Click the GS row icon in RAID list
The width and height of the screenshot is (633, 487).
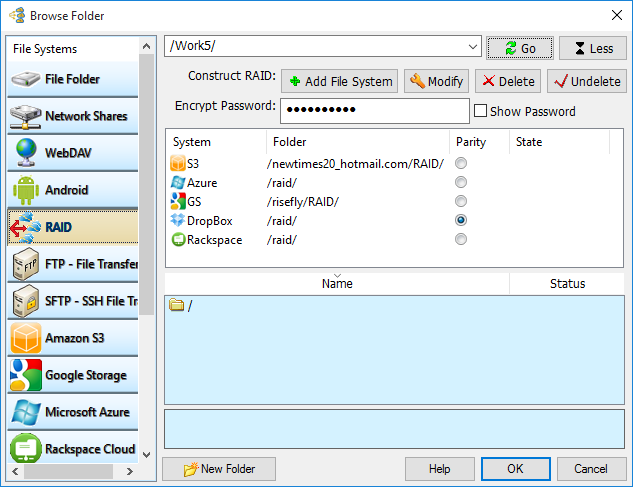(x=178, y=201)
